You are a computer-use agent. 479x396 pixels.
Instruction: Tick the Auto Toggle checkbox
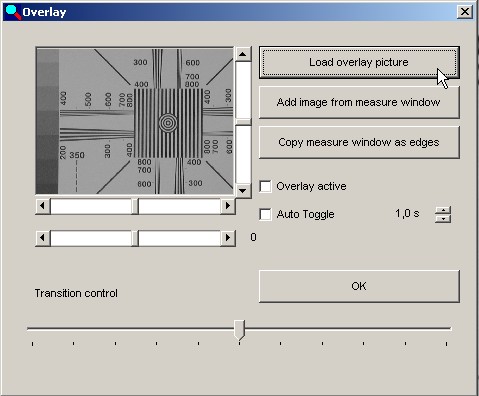tap(265, 214)
